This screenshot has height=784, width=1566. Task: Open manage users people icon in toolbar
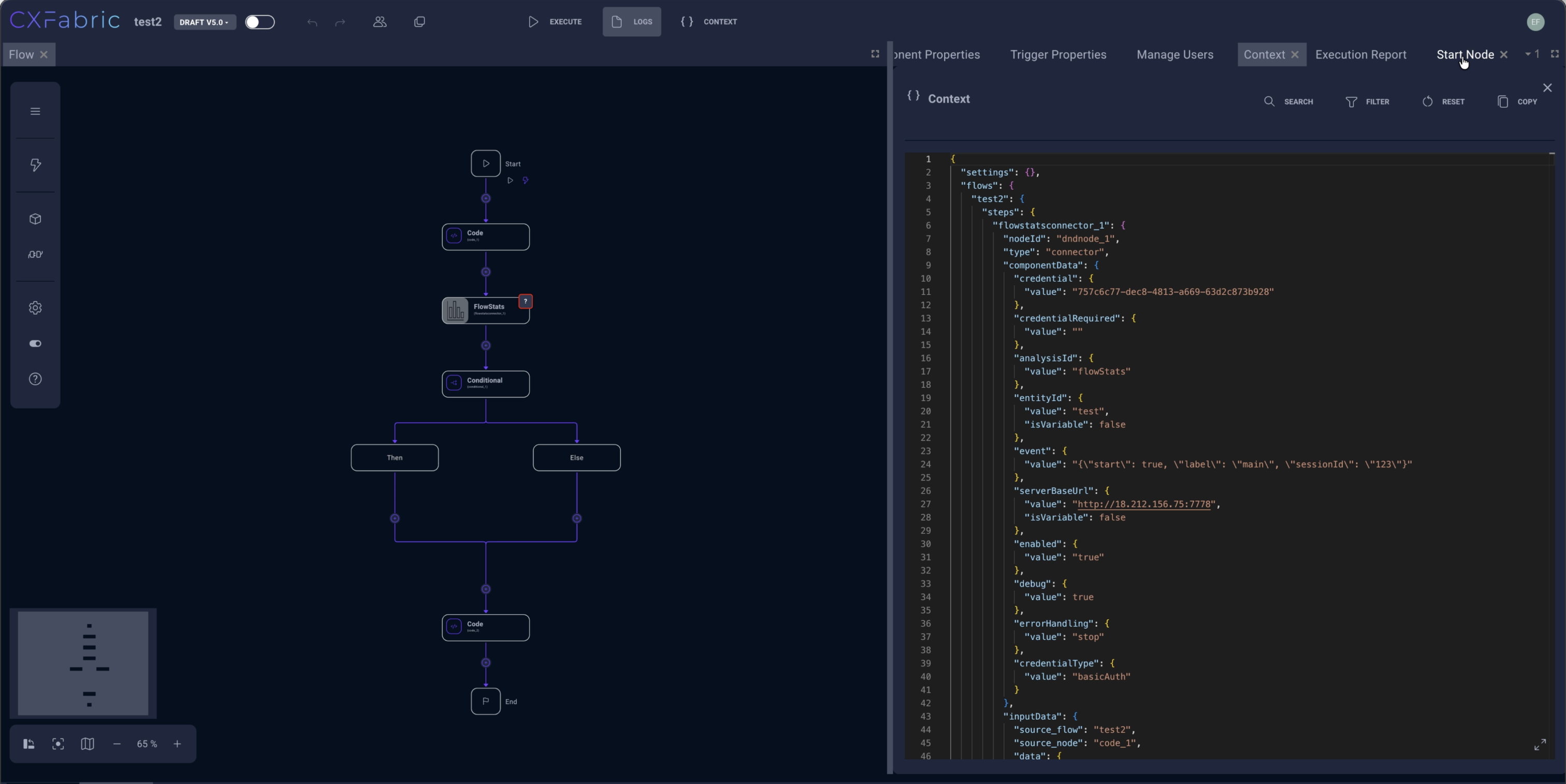coord(380,22)
